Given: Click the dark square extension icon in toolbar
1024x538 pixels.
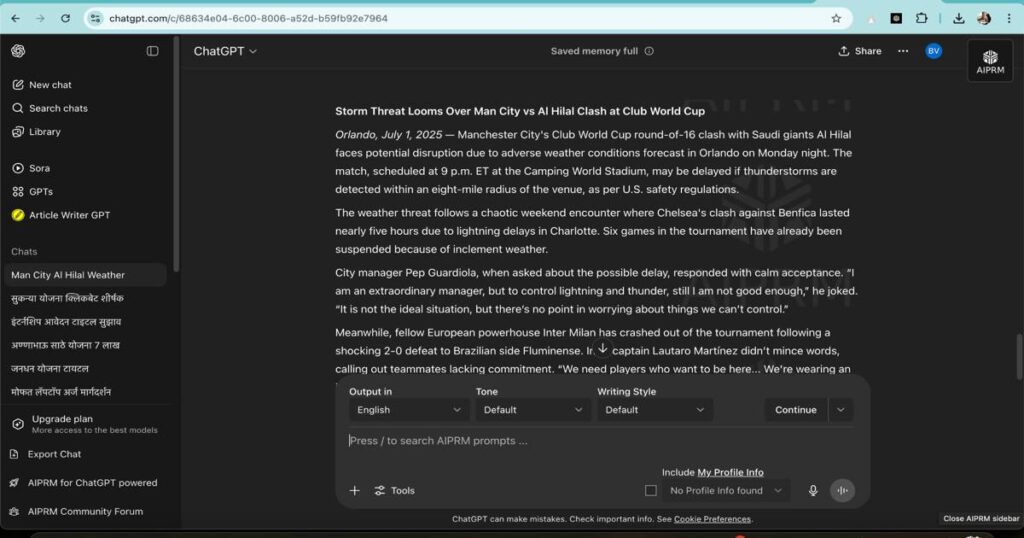Looking at the screenshot, I should pyautogui.click(x=897, y=18).
